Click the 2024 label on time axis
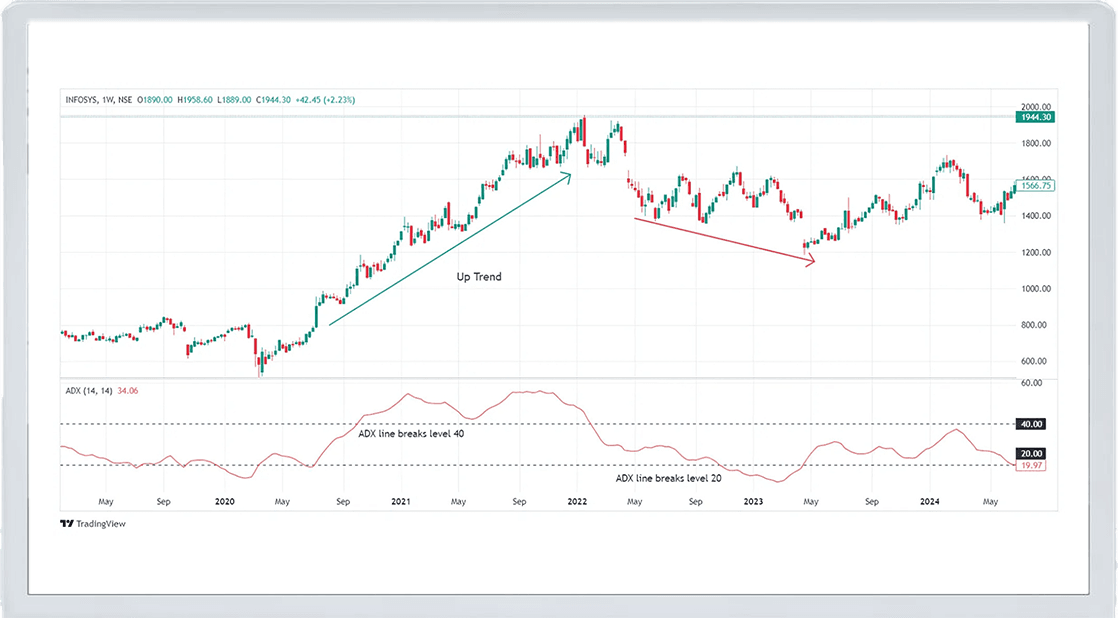 tap(929, 500)
